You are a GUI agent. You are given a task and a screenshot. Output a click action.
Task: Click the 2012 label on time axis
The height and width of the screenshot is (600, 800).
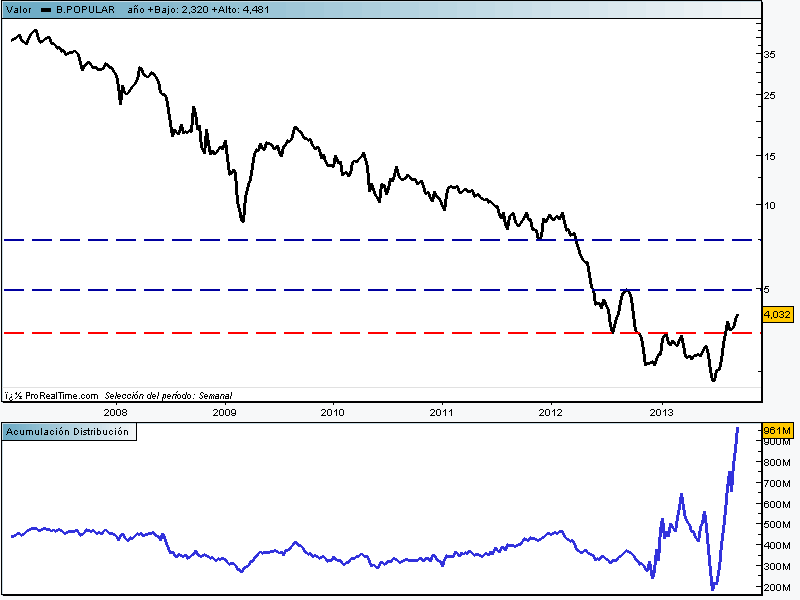click(551, 411)
